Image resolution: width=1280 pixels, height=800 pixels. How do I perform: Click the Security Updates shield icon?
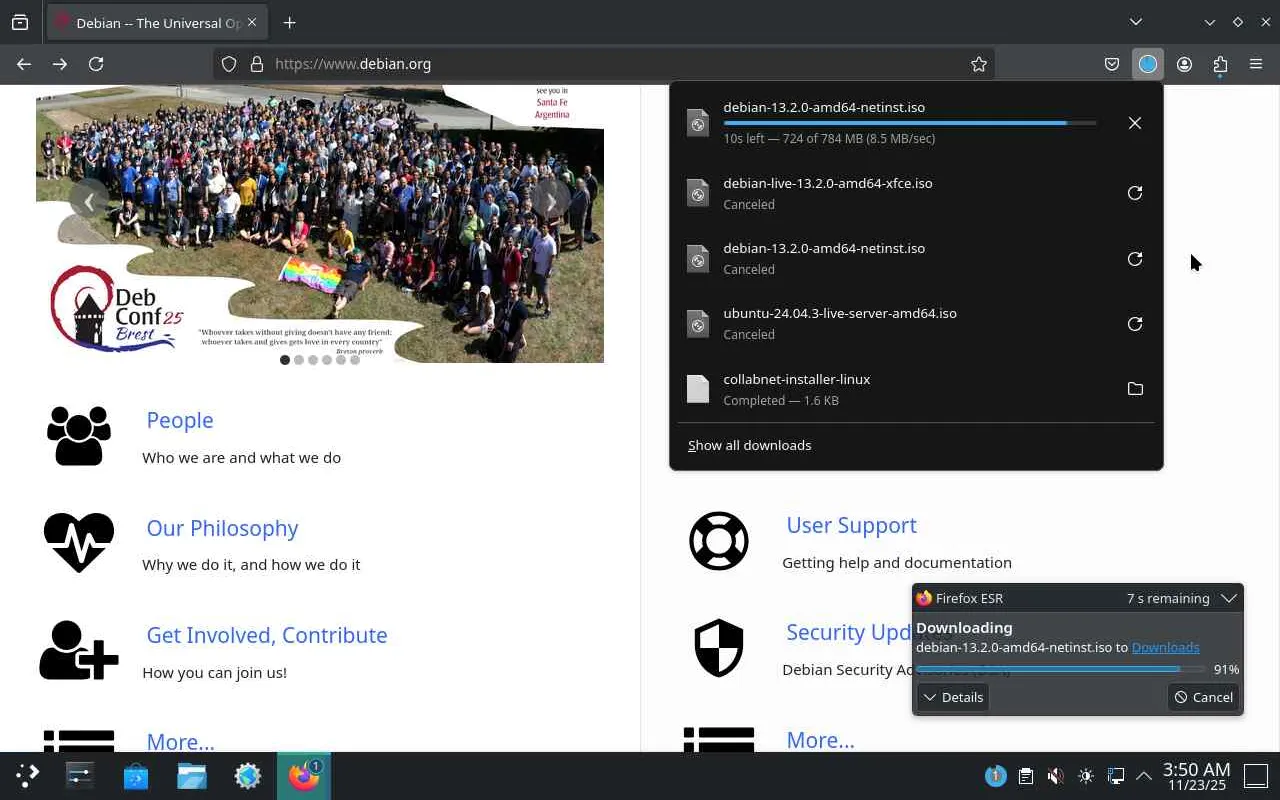719,648
